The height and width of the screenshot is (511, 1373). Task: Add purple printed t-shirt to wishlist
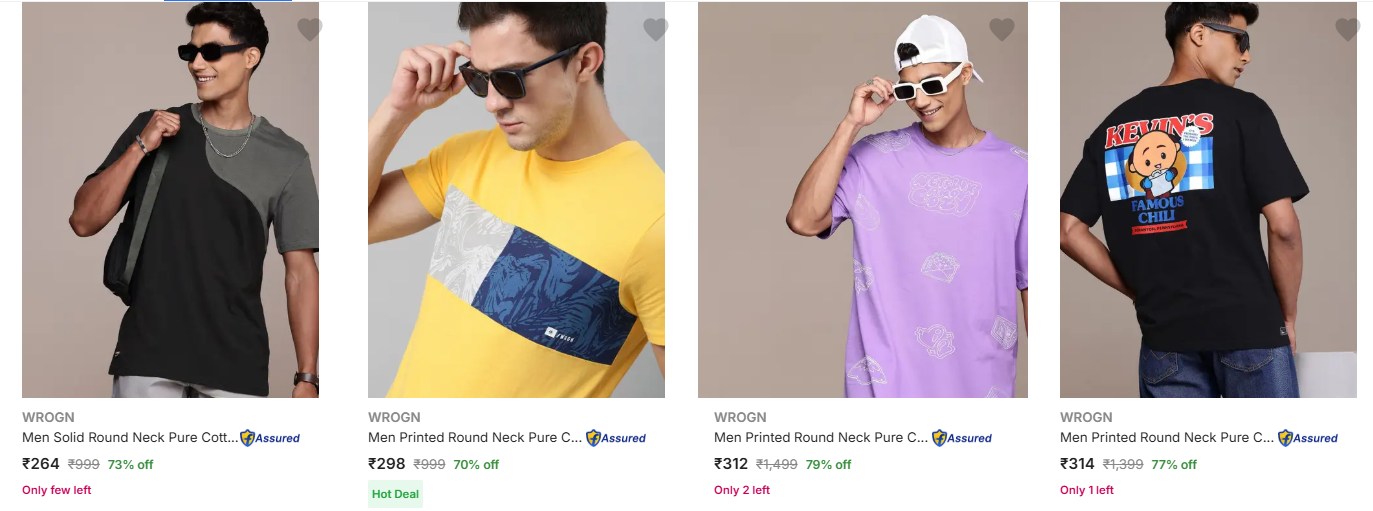(1002, 30)
